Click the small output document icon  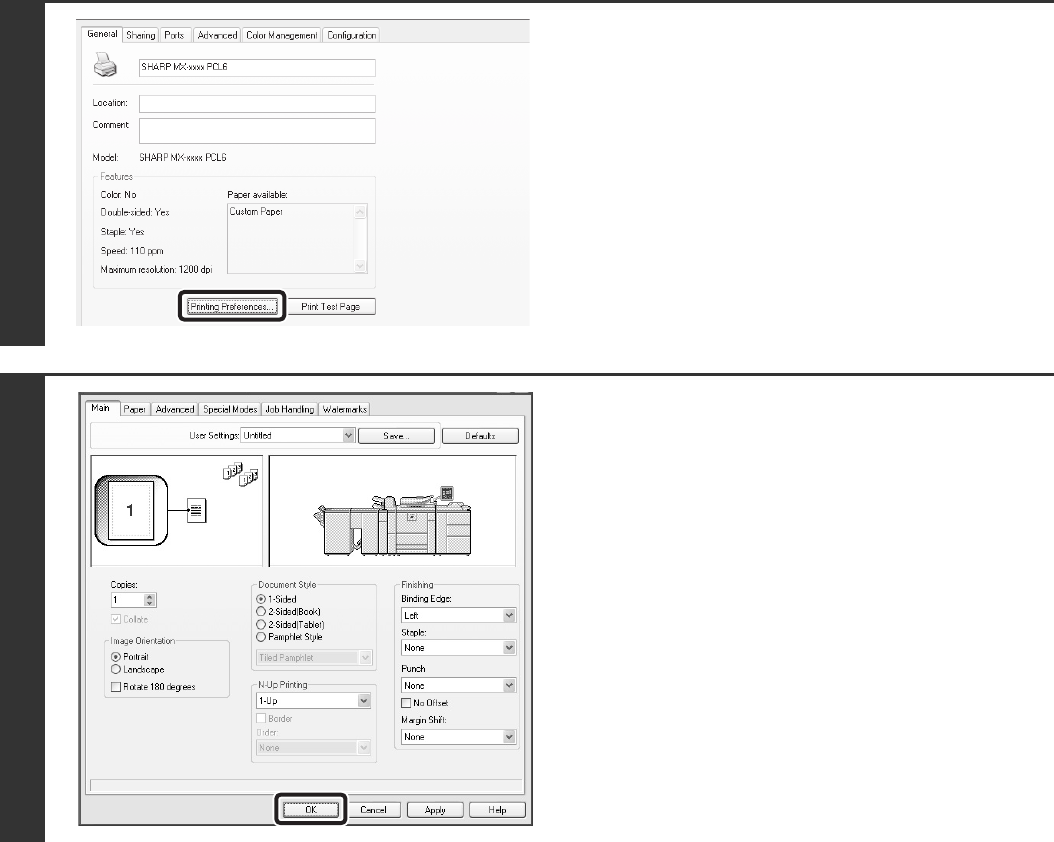tap(197, 509)
